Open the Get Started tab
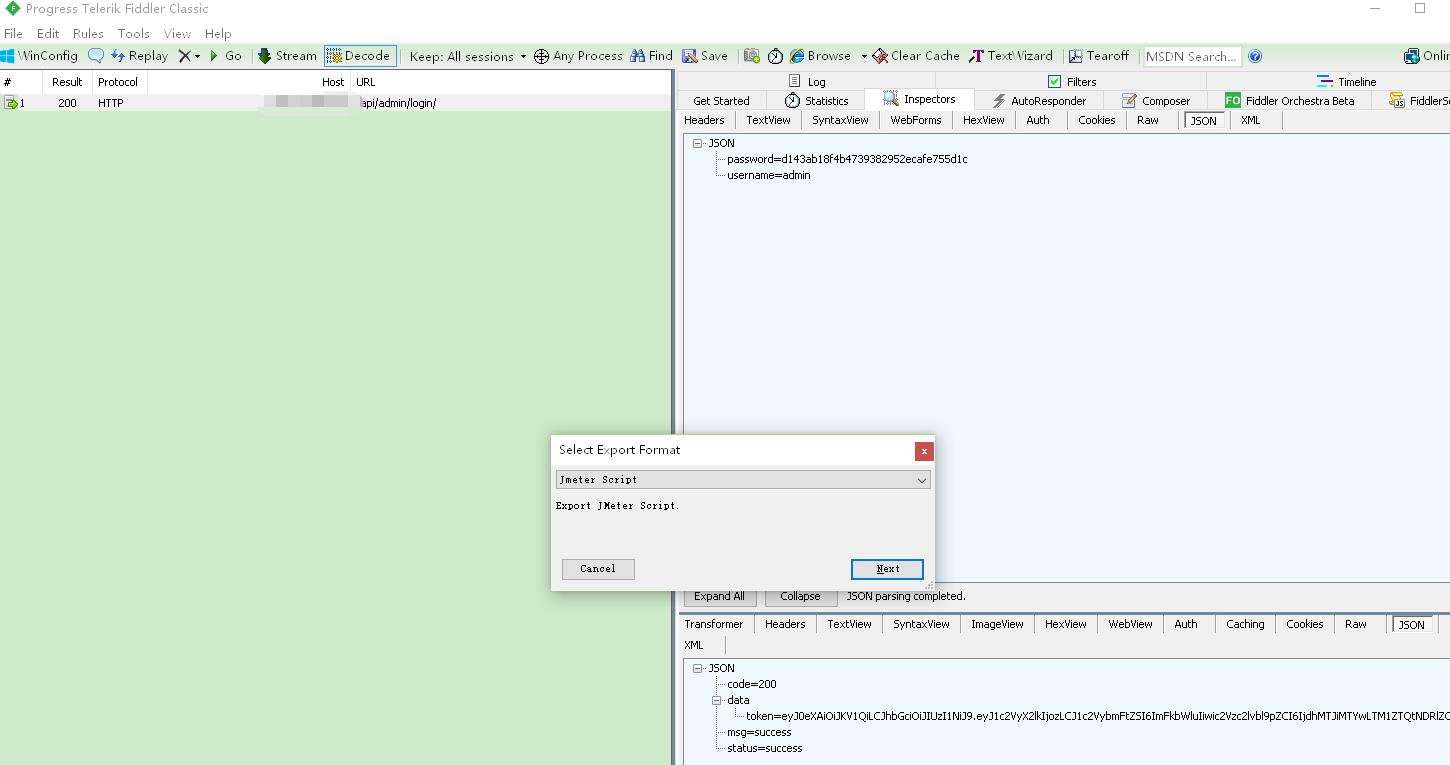This screenshot has height=765, width=1450. (x=721, y=101)
